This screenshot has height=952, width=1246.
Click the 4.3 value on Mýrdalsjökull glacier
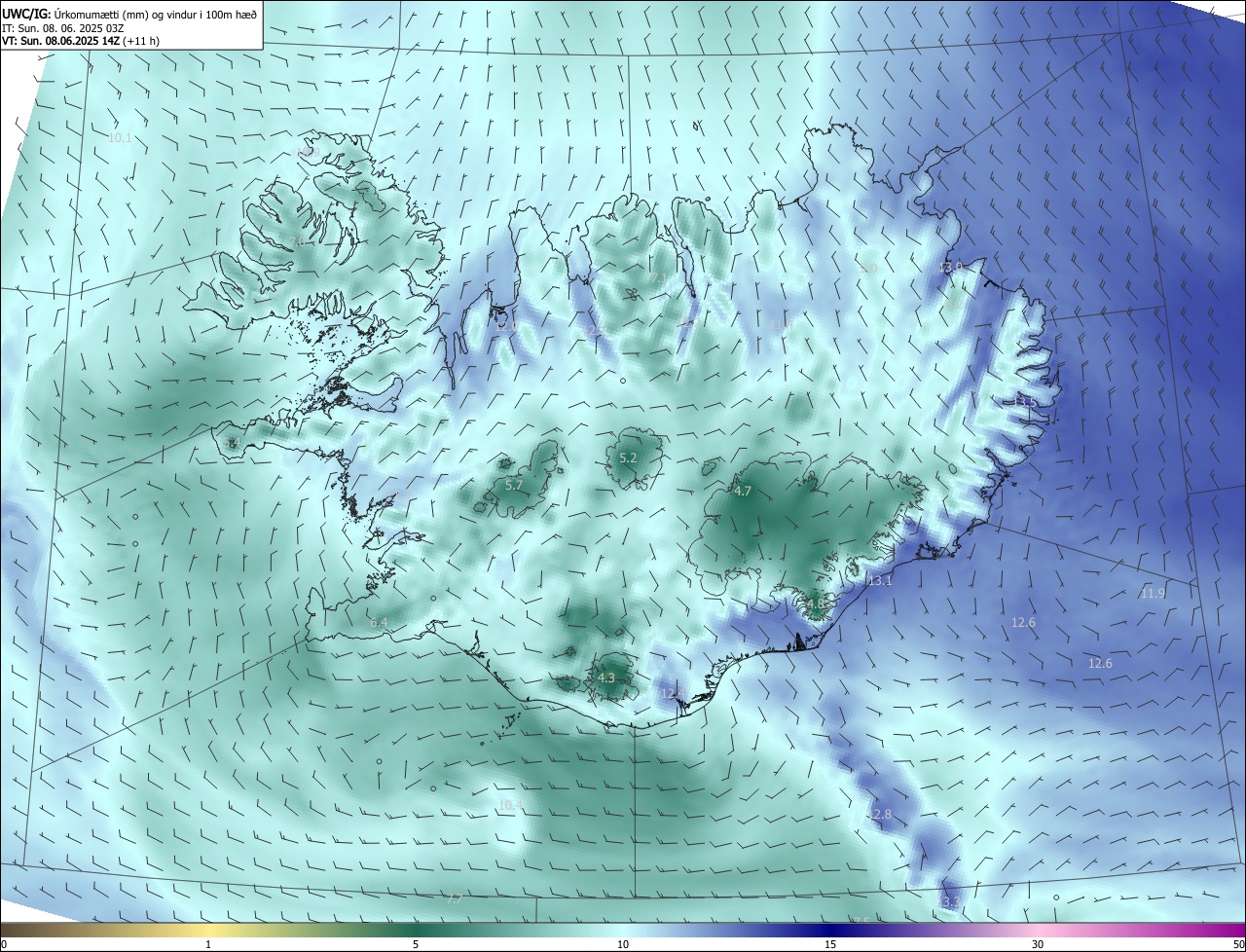click(606, 677)
